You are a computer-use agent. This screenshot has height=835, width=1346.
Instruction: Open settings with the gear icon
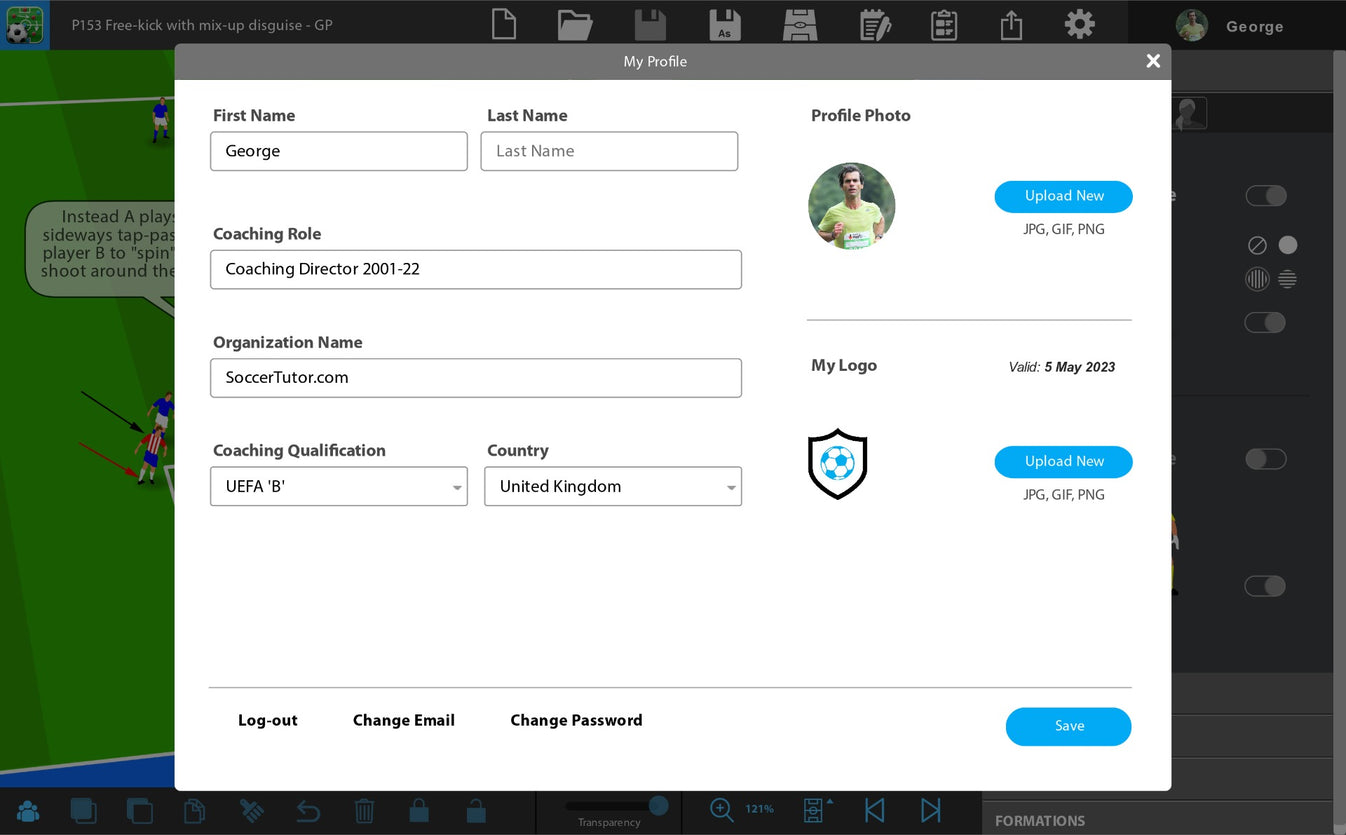pyautogui.click(x=1079, y=24)
